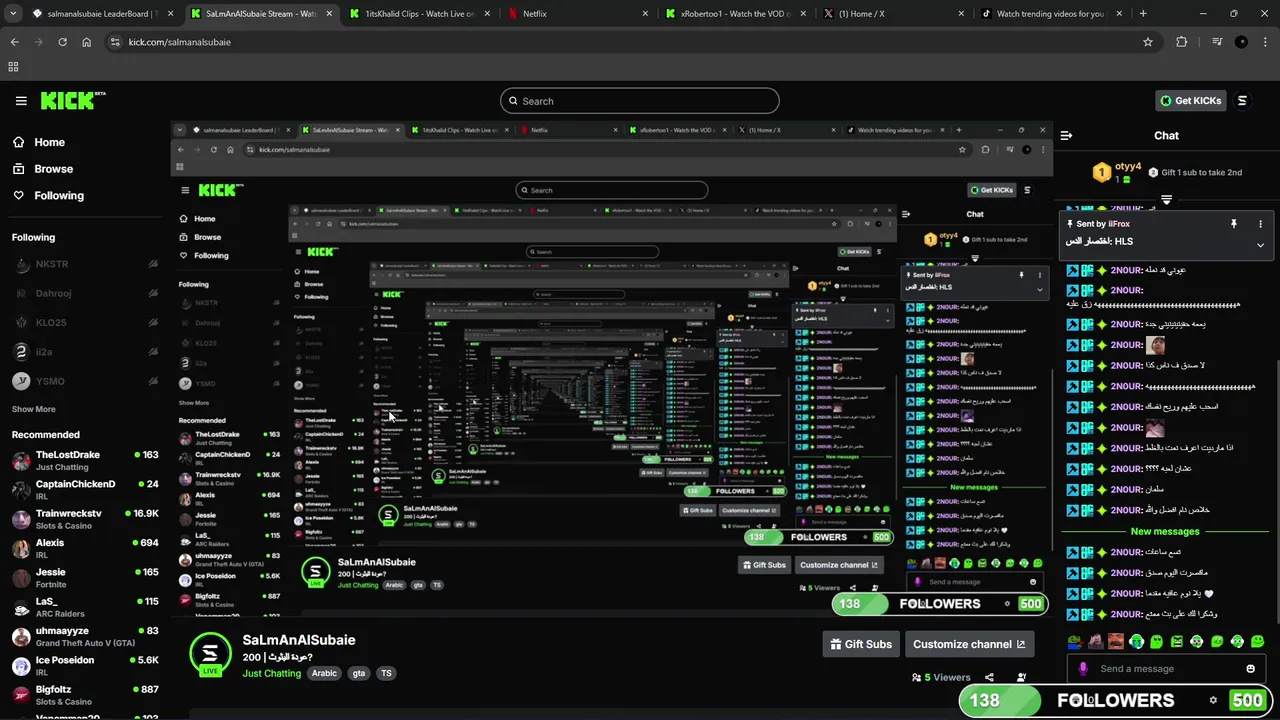Open SaLmAnAlSubaie live avatar under stream
The width and height of the screenshot is (1280, 720).
click(x=210, y=654)
